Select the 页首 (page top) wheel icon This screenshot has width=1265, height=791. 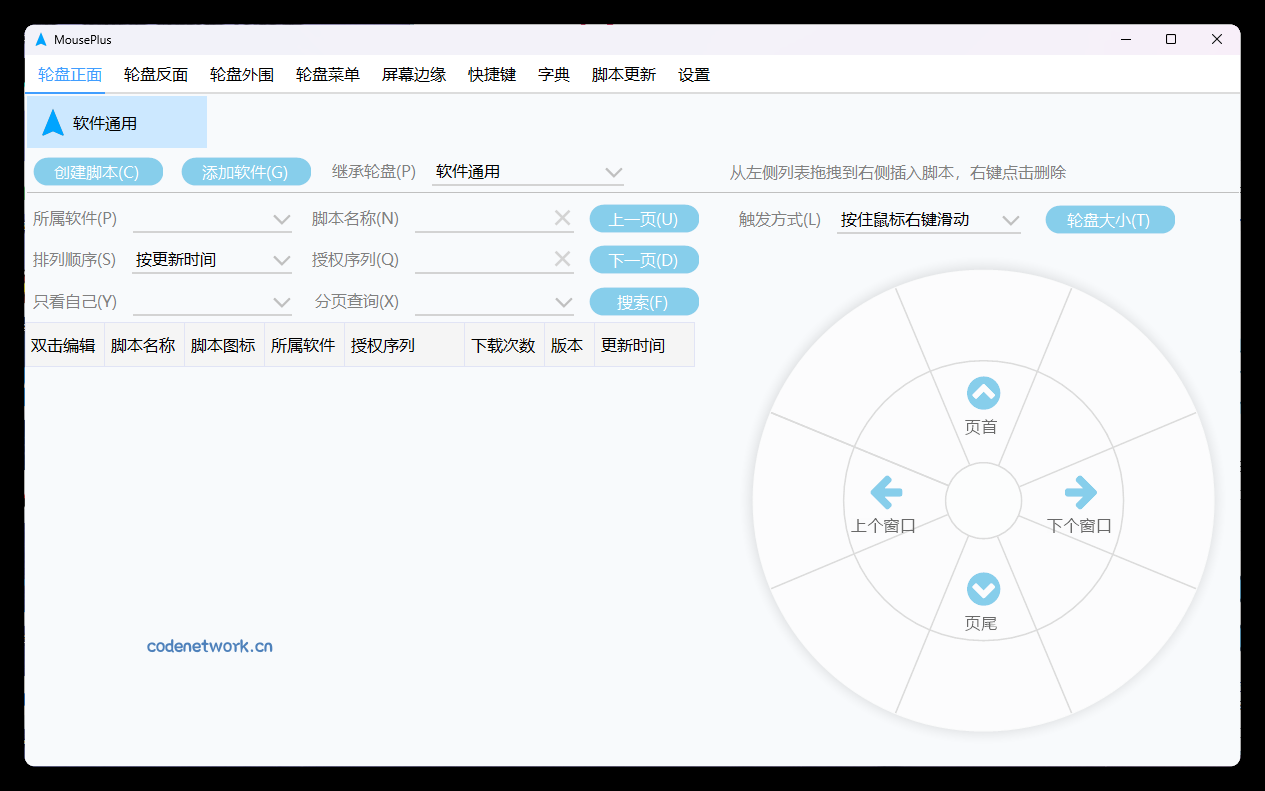(x=982, y=394)
